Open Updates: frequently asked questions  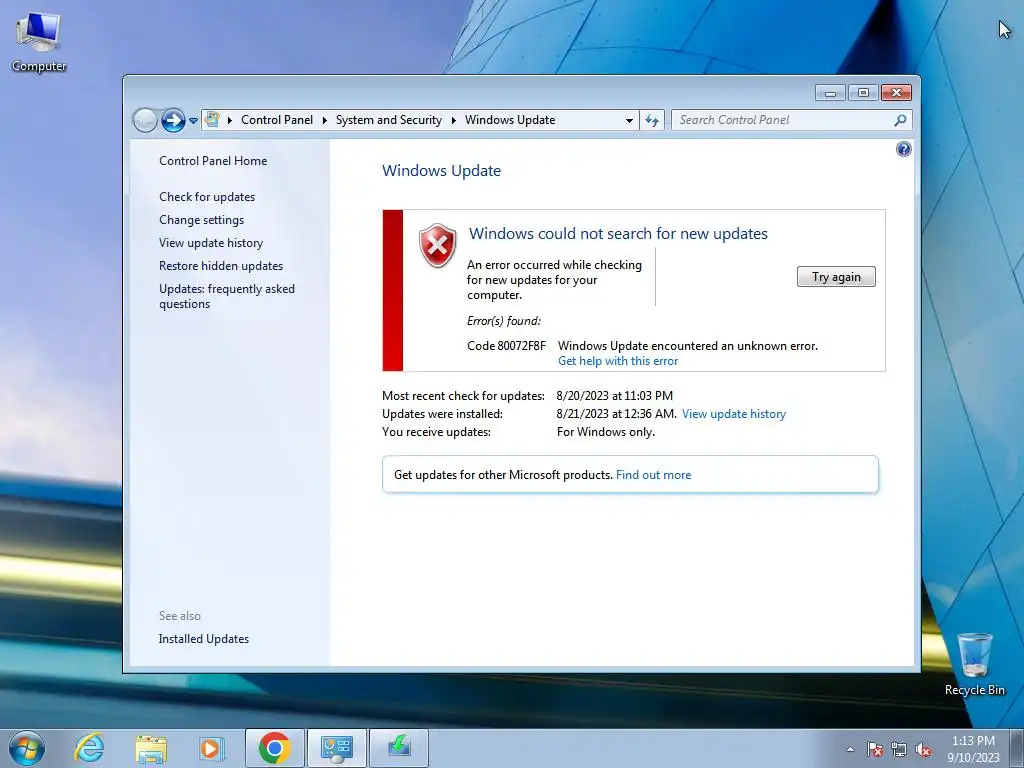(227, 296)
